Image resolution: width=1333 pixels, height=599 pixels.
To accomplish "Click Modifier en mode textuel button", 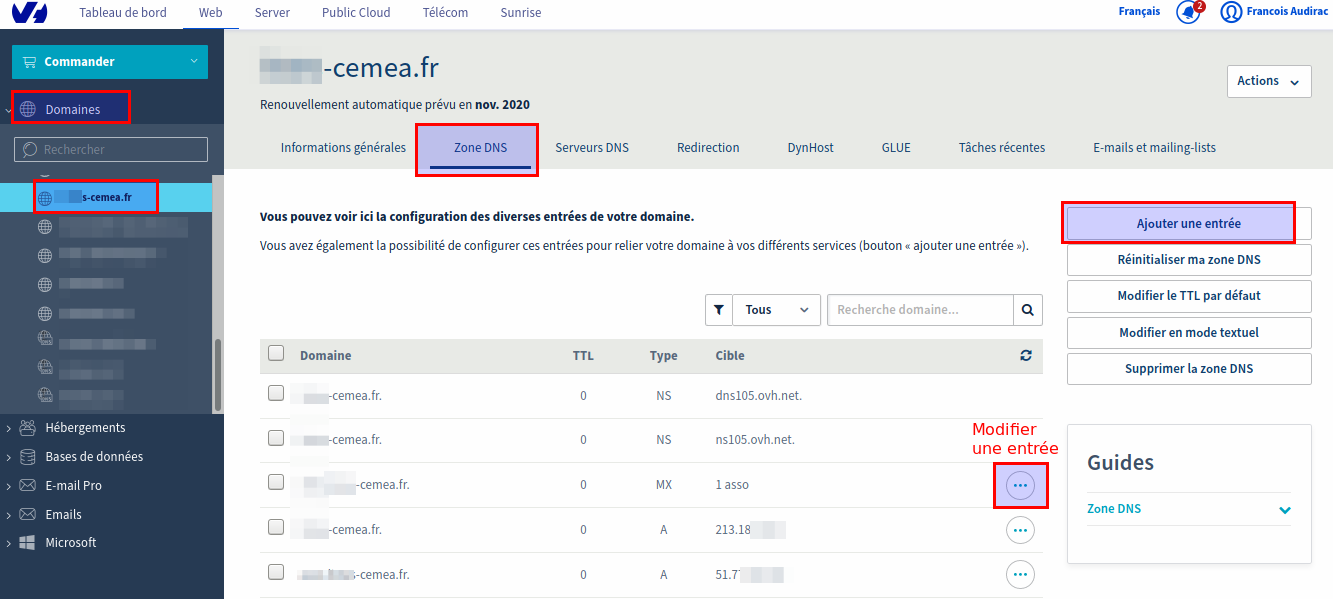I will pyautogui.click(x=1189, y=332).
